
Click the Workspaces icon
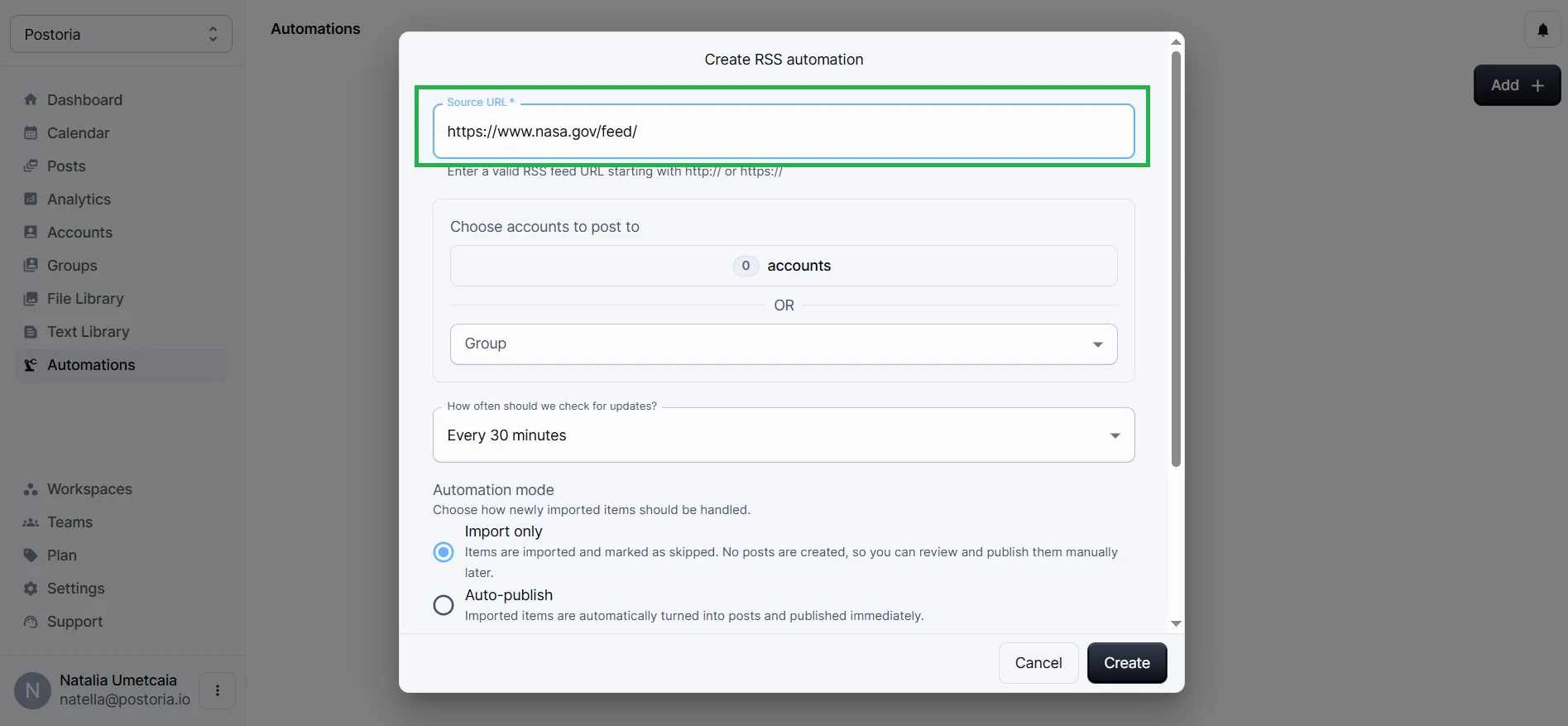click(x=31, y=488)
